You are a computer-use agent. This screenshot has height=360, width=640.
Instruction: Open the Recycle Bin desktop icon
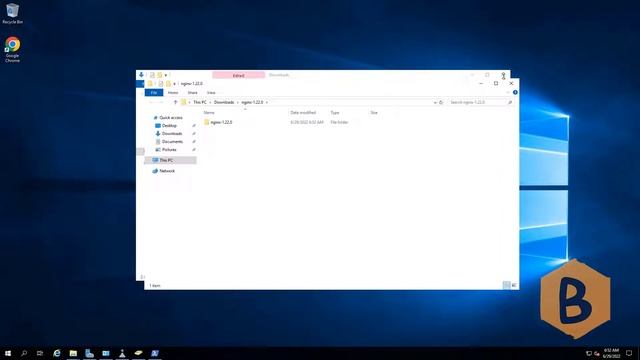tap(12, 13)
